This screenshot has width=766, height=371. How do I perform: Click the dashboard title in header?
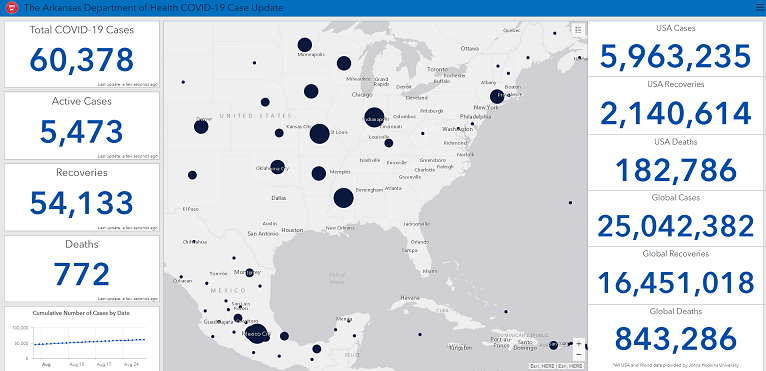pos(153,8)
